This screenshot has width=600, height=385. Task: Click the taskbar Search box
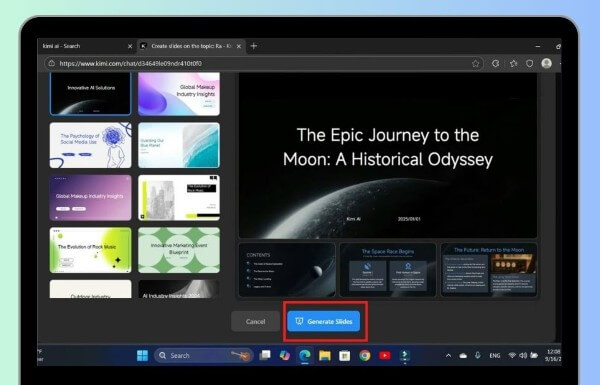204,356
